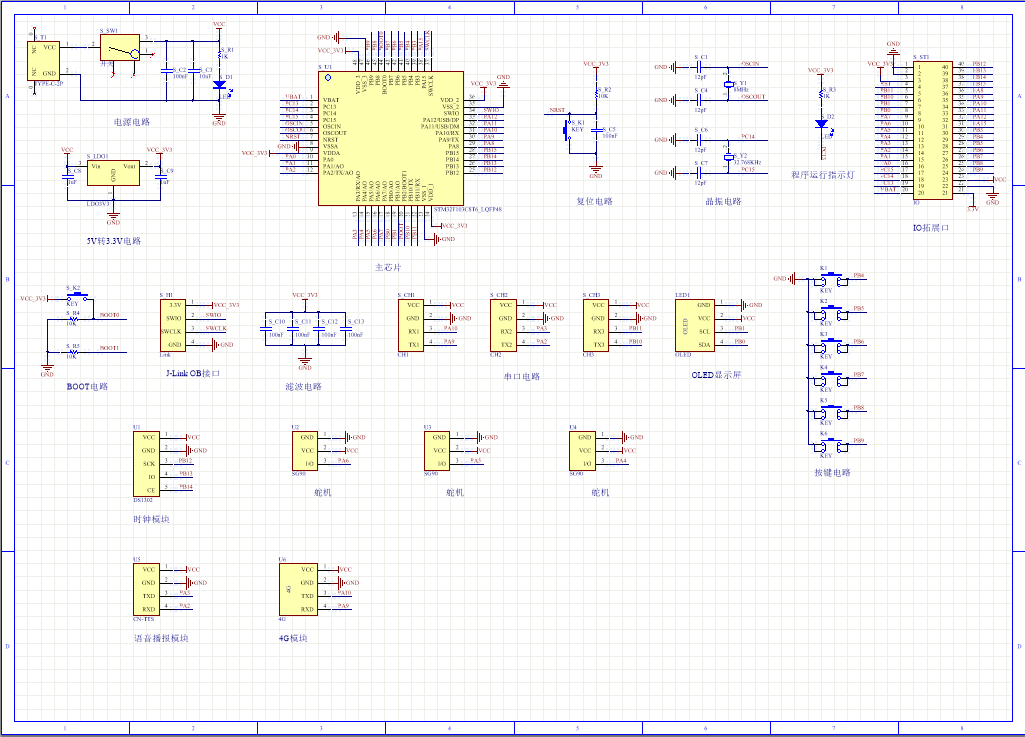Select the K4 push button symbol
Screen dimensions: 1025x737
pyautogui.click(x=830, y=379)
